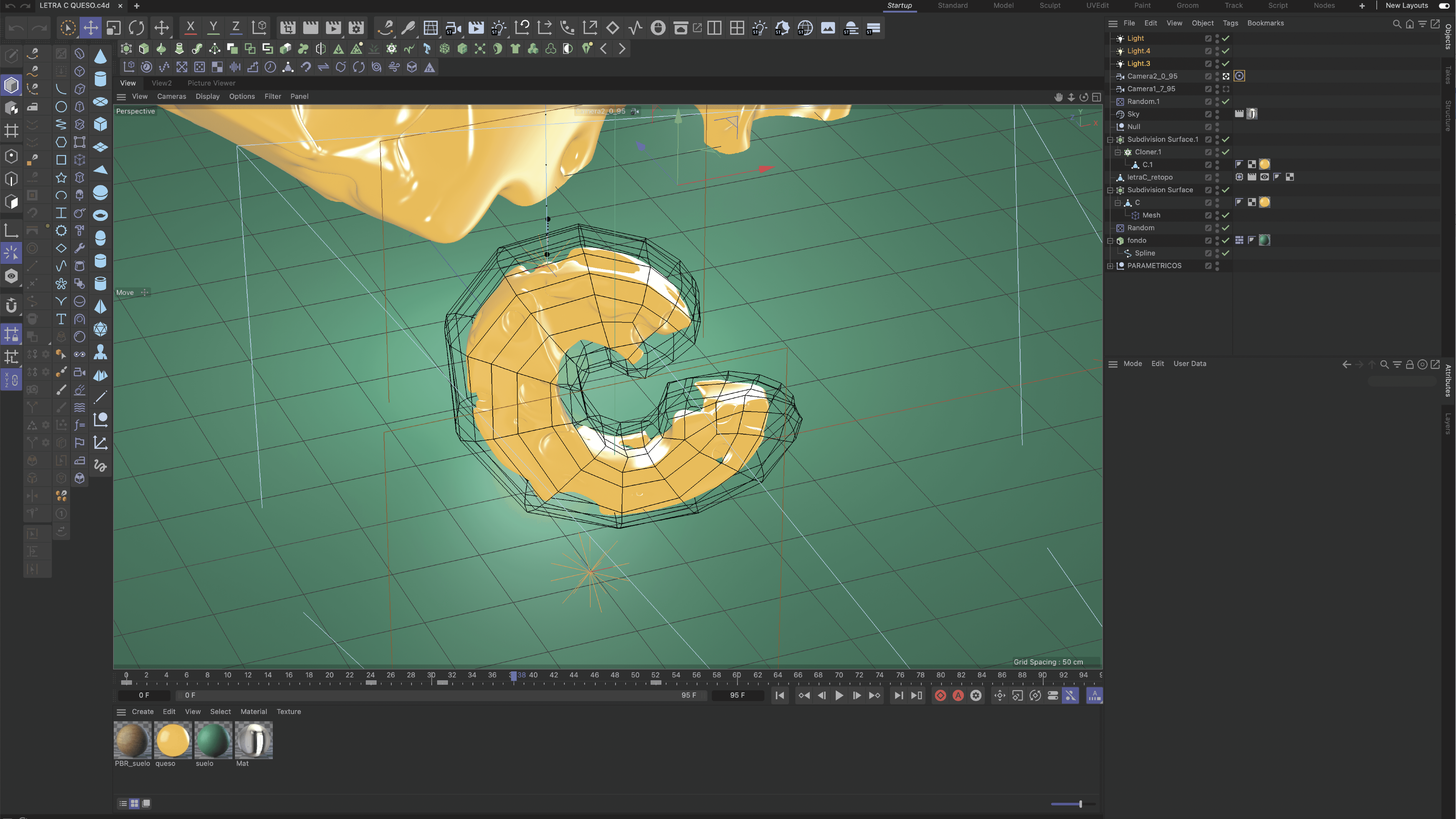Open Edit Render Settings icon
The width and height of the screenshot is (1456, 819).
click(356, 28)
